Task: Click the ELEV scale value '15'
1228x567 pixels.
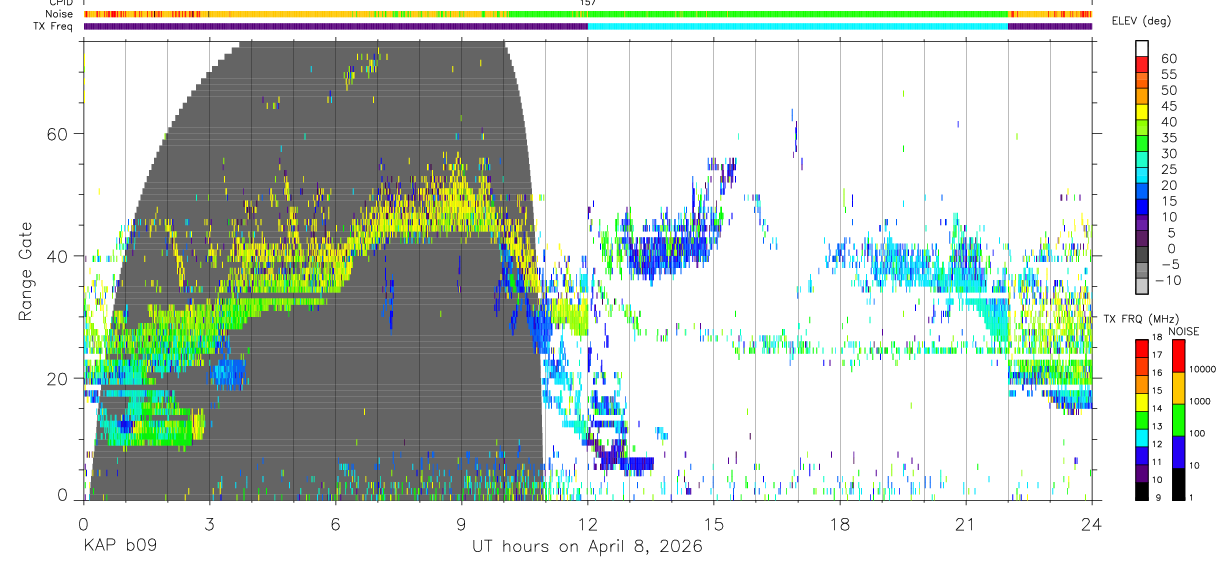Action: click(1169, 201)
